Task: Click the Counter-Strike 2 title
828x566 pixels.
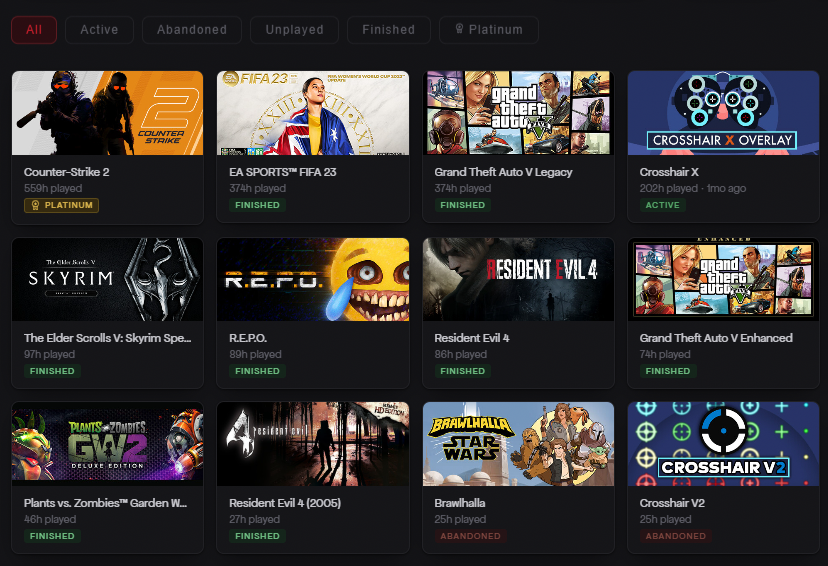Action: [67, 172]
